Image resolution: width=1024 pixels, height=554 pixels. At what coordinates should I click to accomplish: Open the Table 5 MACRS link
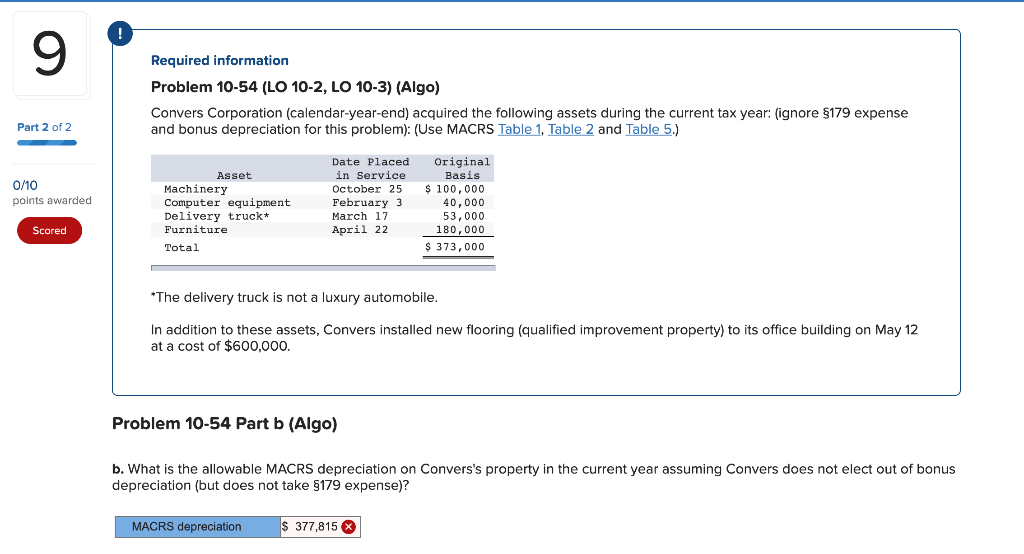point(648,129)
